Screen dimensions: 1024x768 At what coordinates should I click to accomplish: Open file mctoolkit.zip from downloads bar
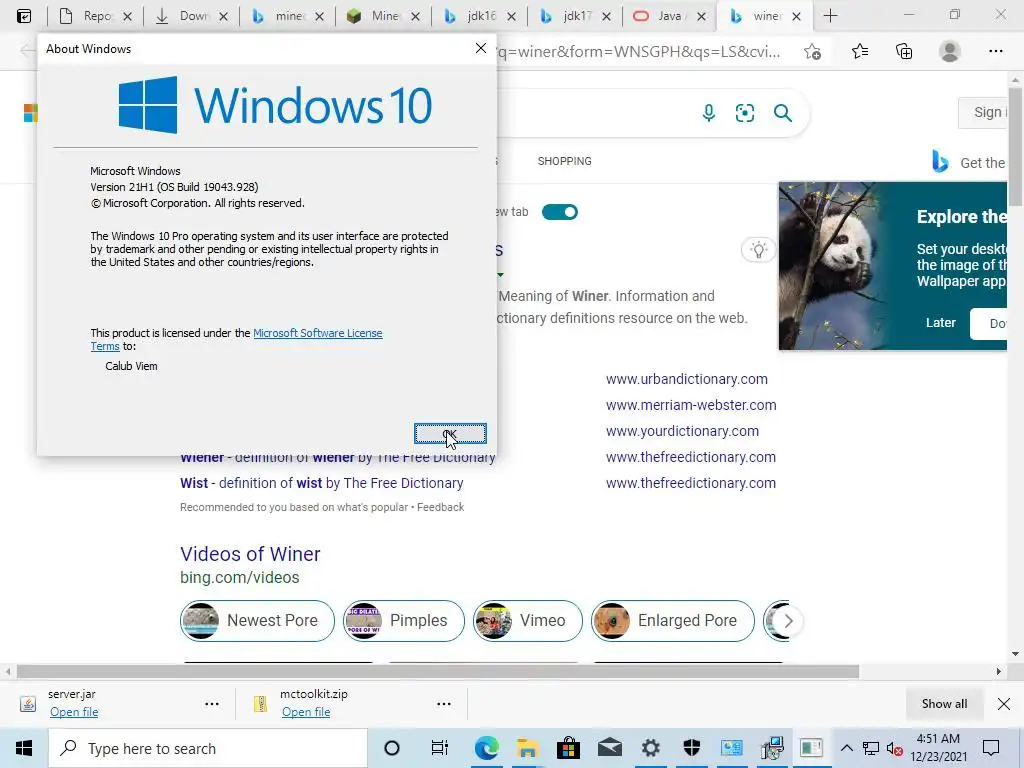(x=306, y=712)
